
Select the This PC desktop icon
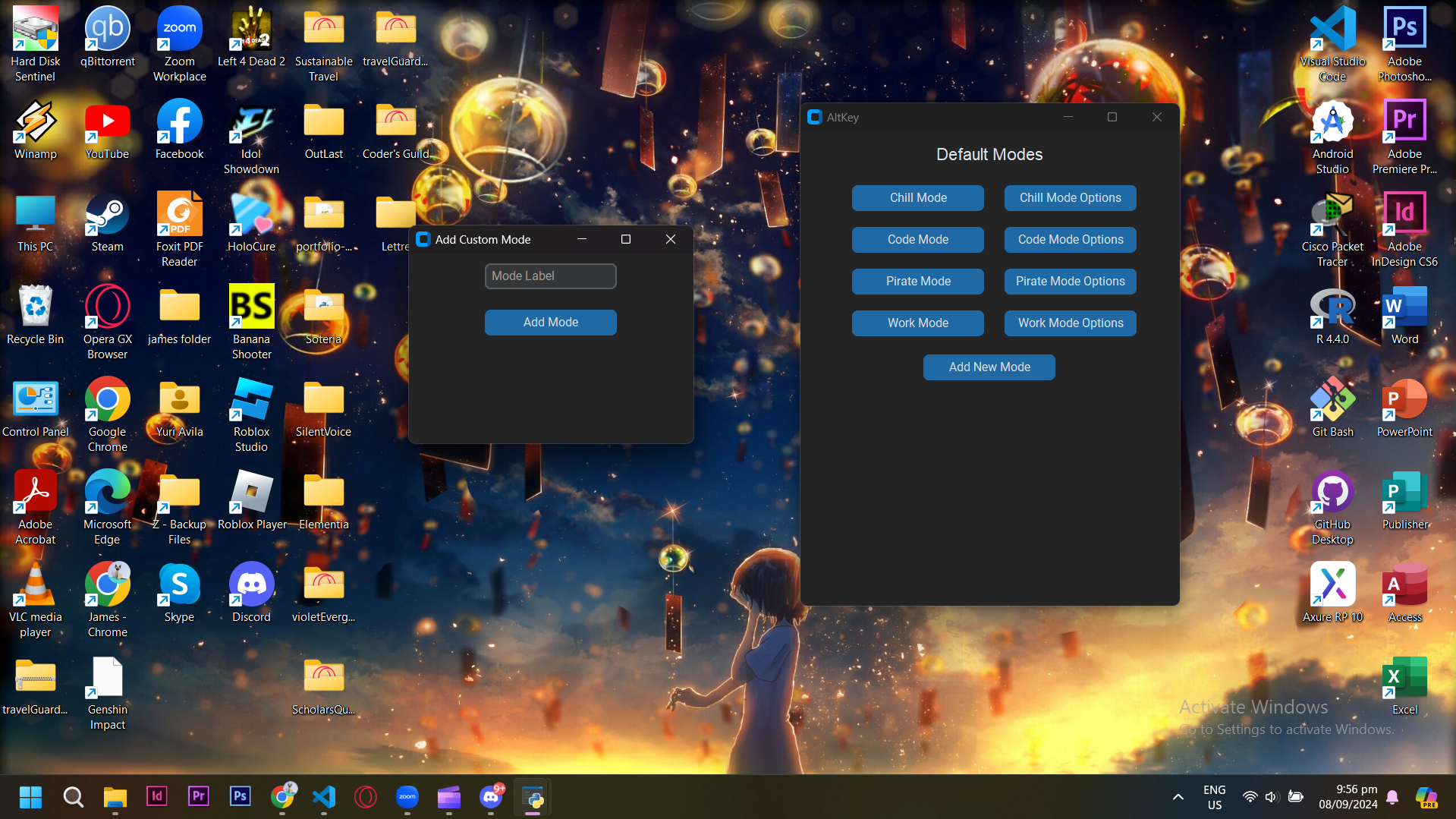(x=36, y=222)
